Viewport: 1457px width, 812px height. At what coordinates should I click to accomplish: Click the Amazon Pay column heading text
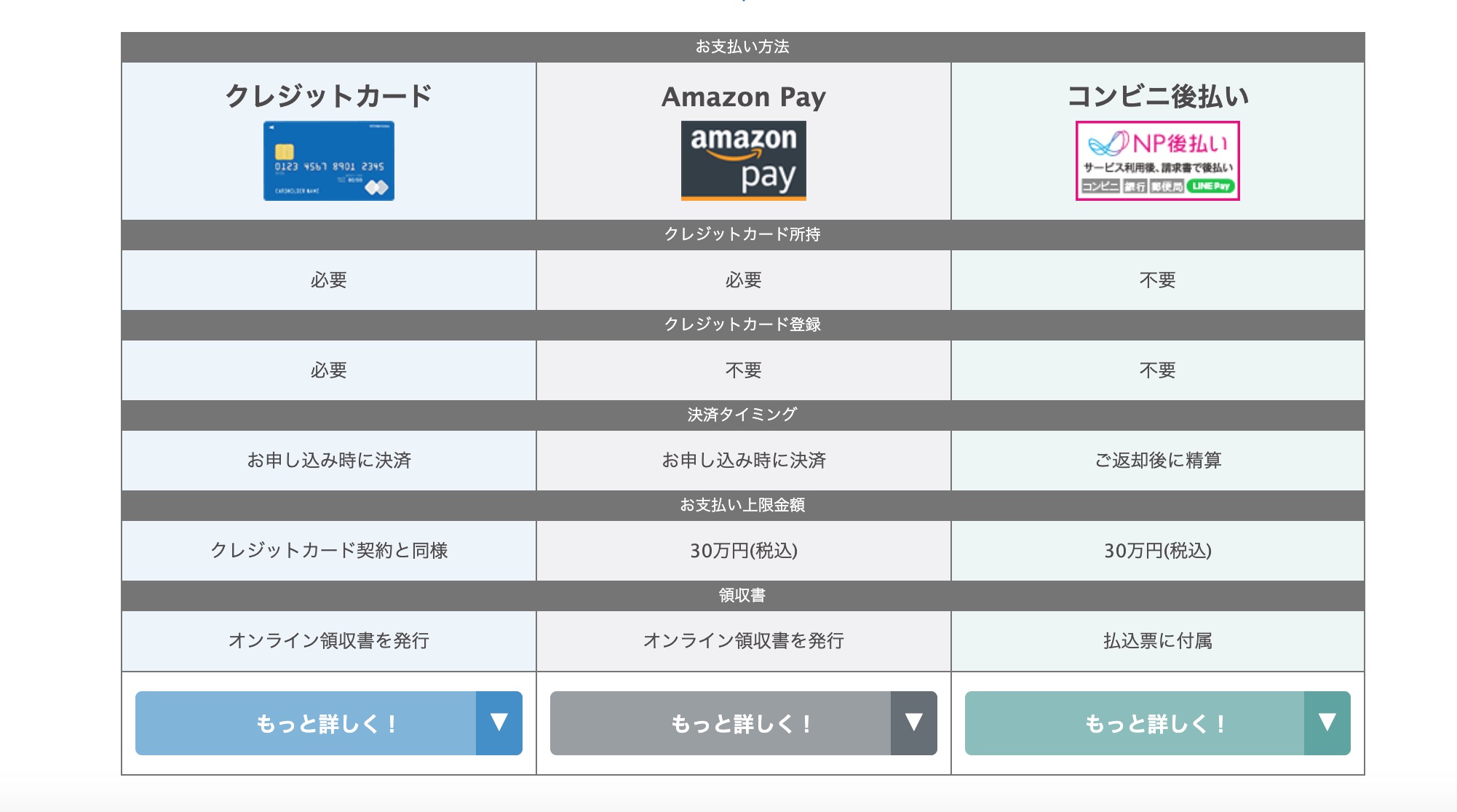tap(743, 97)
